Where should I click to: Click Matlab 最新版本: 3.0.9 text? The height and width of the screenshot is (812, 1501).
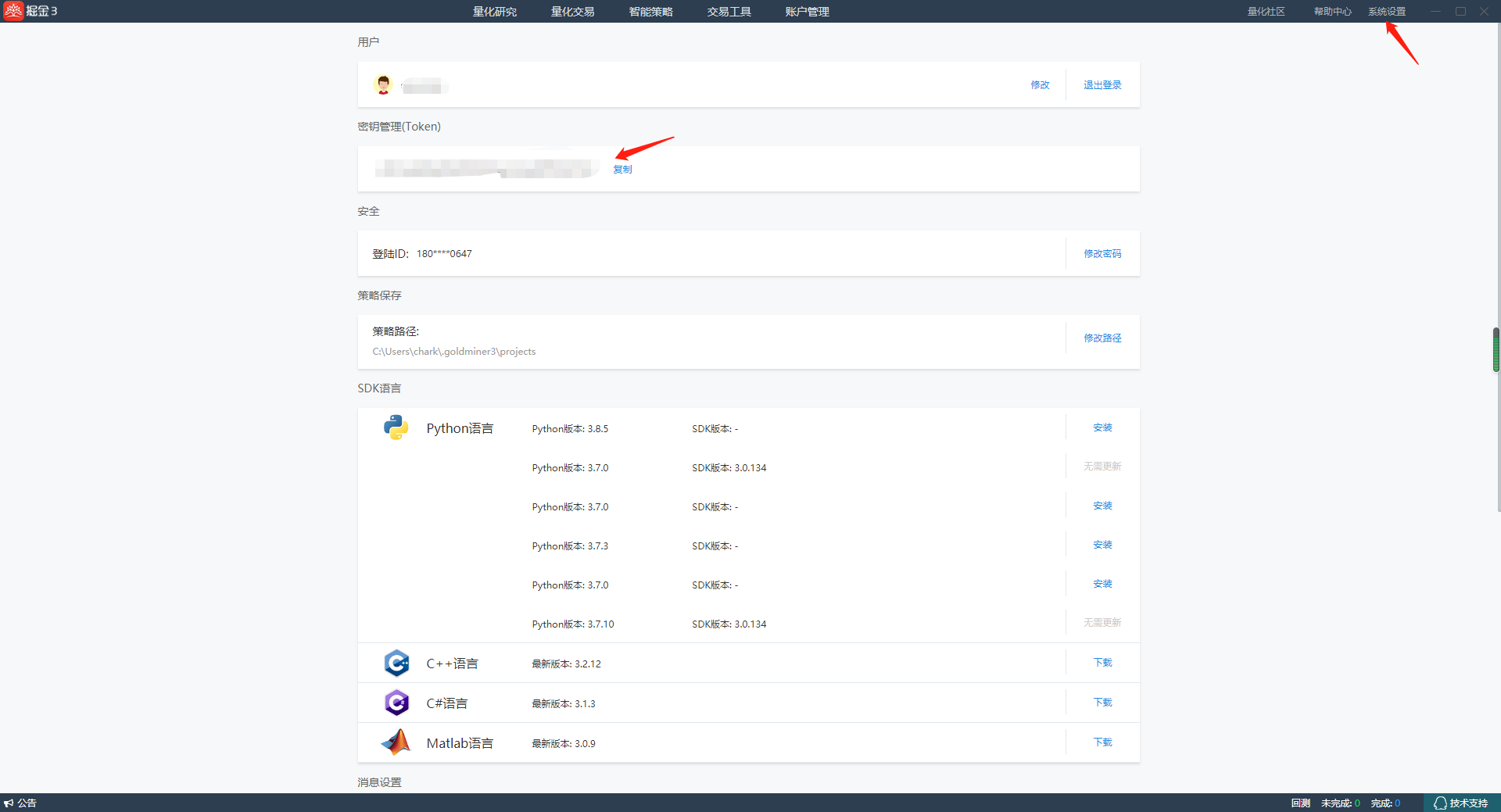564,744
